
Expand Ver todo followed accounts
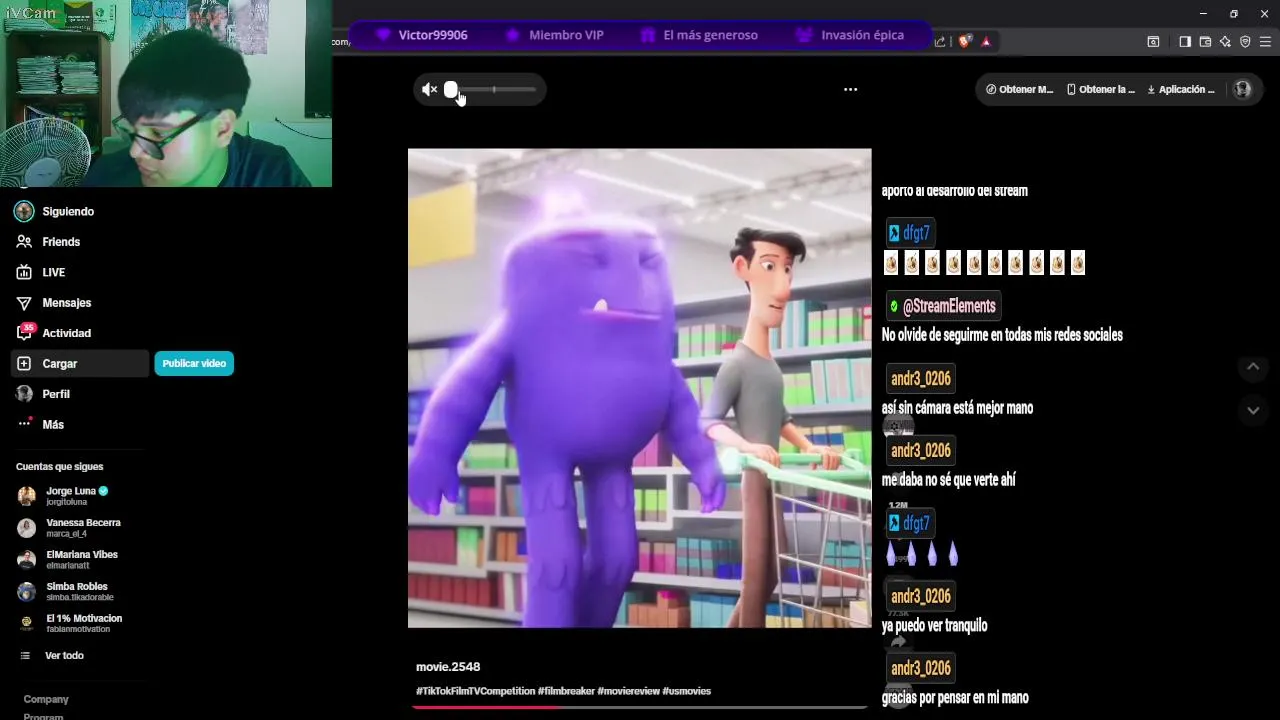pos(64,656)
